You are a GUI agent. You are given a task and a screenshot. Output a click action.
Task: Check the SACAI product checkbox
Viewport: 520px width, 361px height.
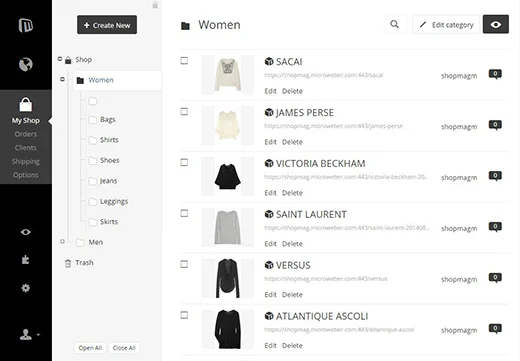[184, 61]
